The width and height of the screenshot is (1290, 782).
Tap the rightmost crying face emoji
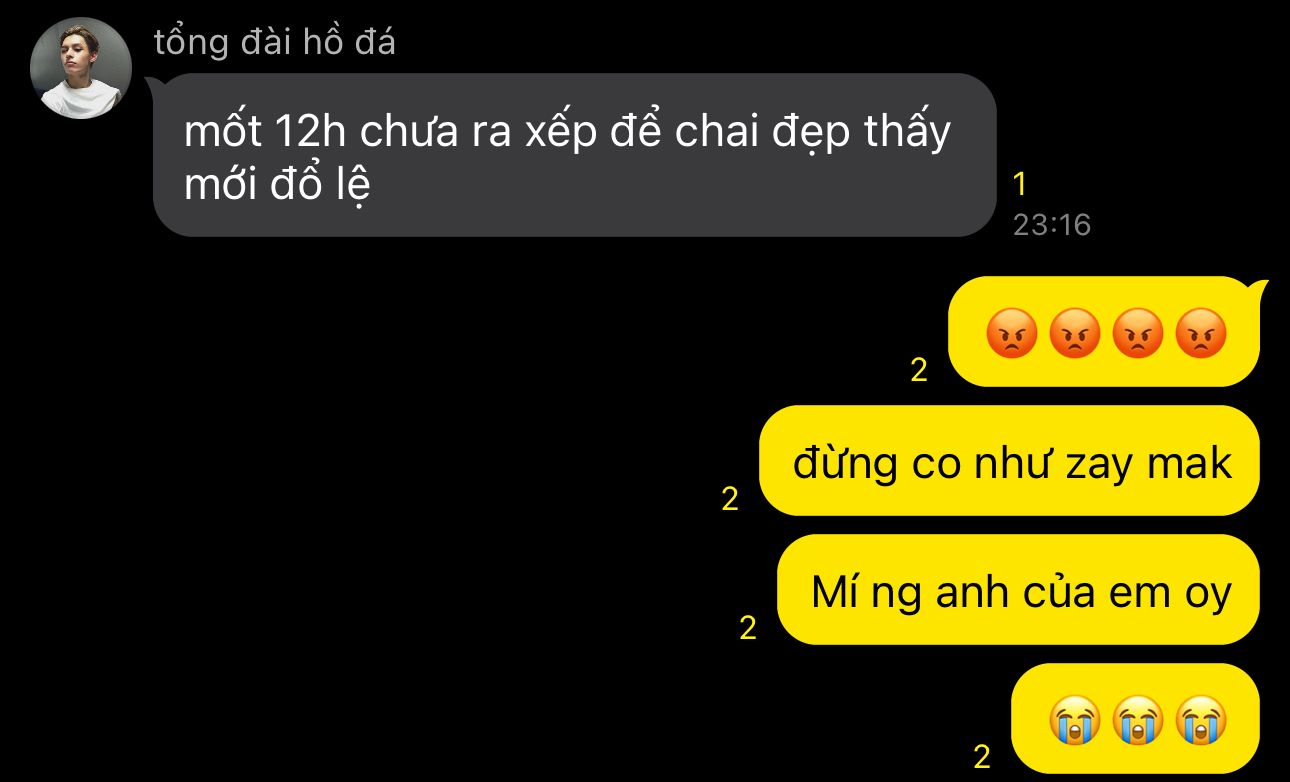pyautogui.click(x=1201, y=720)
